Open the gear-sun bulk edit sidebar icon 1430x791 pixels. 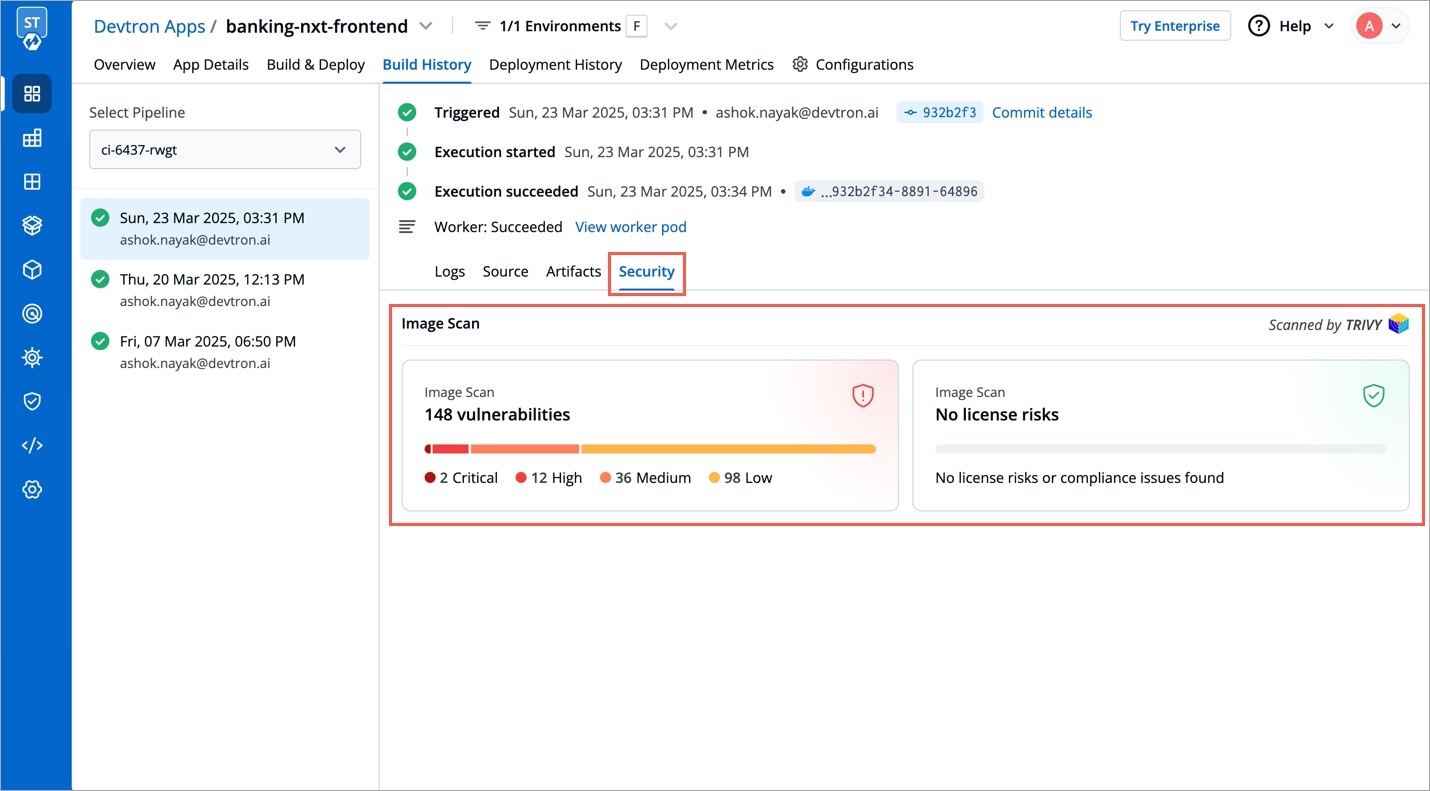tap(32, 357)
